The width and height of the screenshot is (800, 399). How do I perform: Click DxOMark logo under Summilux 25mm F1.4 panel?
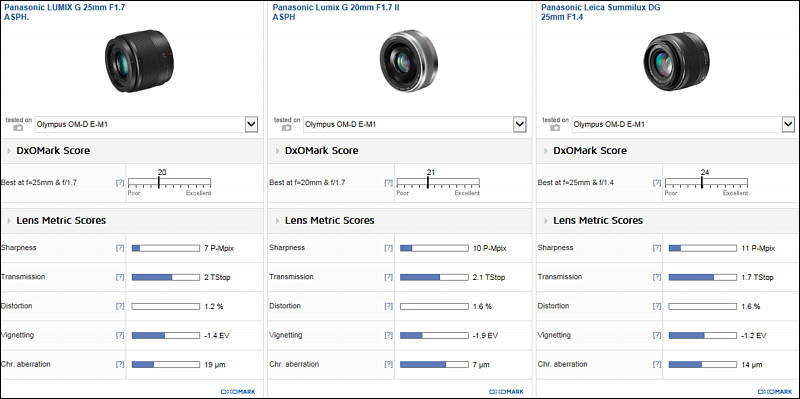[774, 392]
